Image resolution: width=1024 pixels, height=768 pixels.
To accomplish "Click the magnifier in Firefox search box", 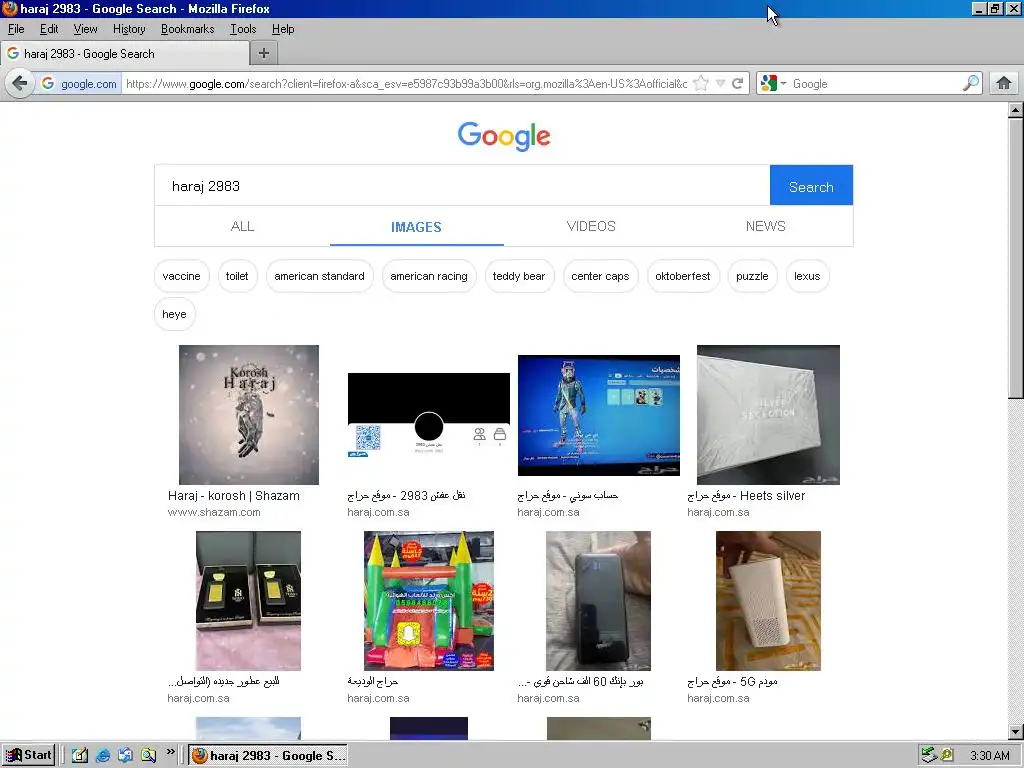I will point(971,83).
